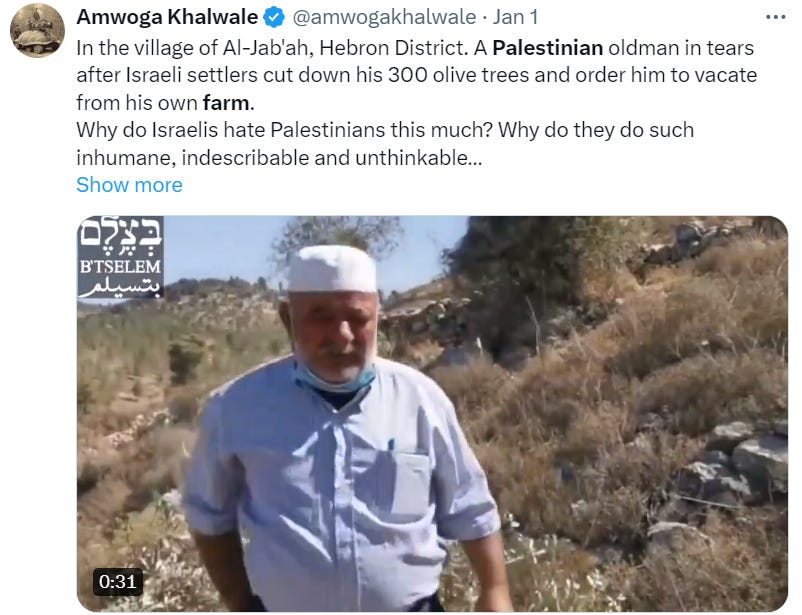The height and width of the screenshot is (615, 802).
Task: Open Amwoga Khalwale's profile avatar
Action: 37,30
